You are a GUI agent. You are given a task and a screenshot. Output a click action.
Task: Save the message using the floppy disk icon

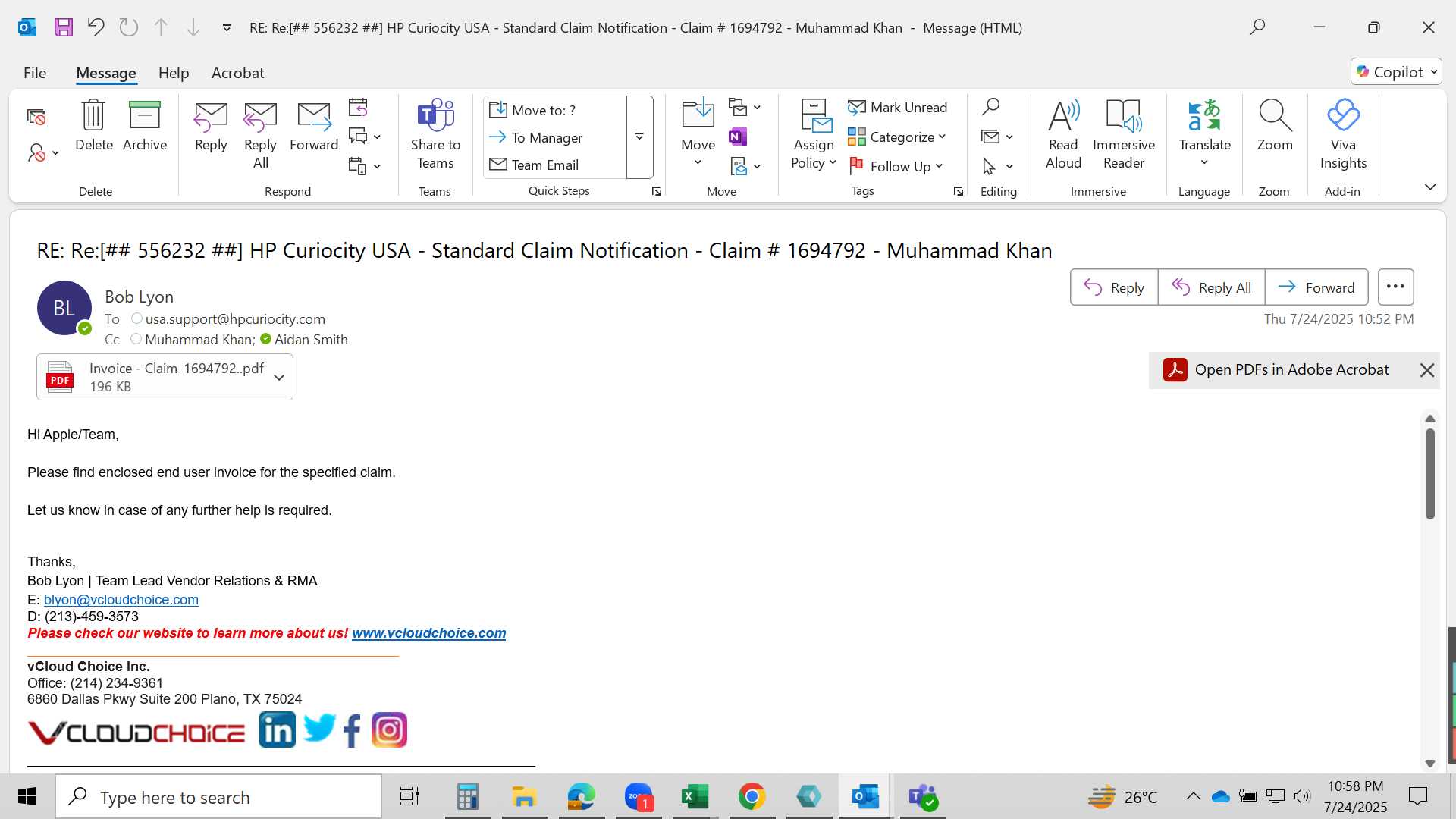(64, 28)
